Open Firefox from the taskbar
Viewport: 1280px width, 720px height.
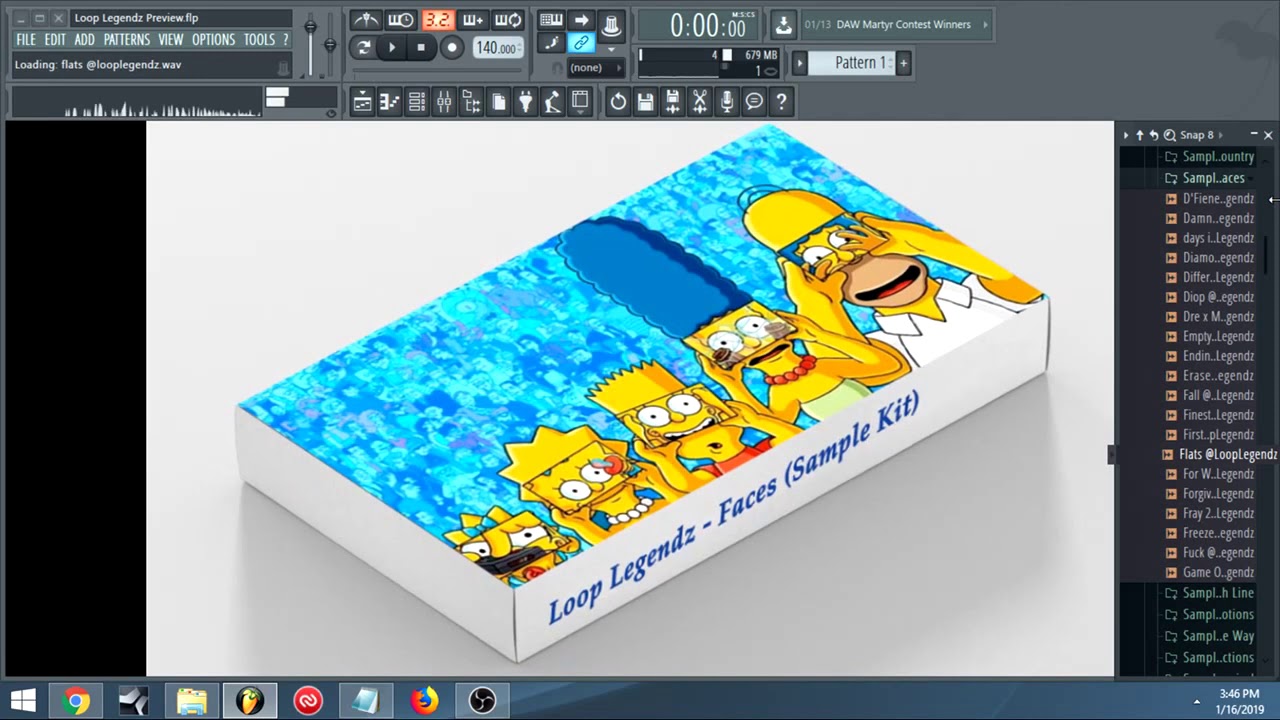424,701
